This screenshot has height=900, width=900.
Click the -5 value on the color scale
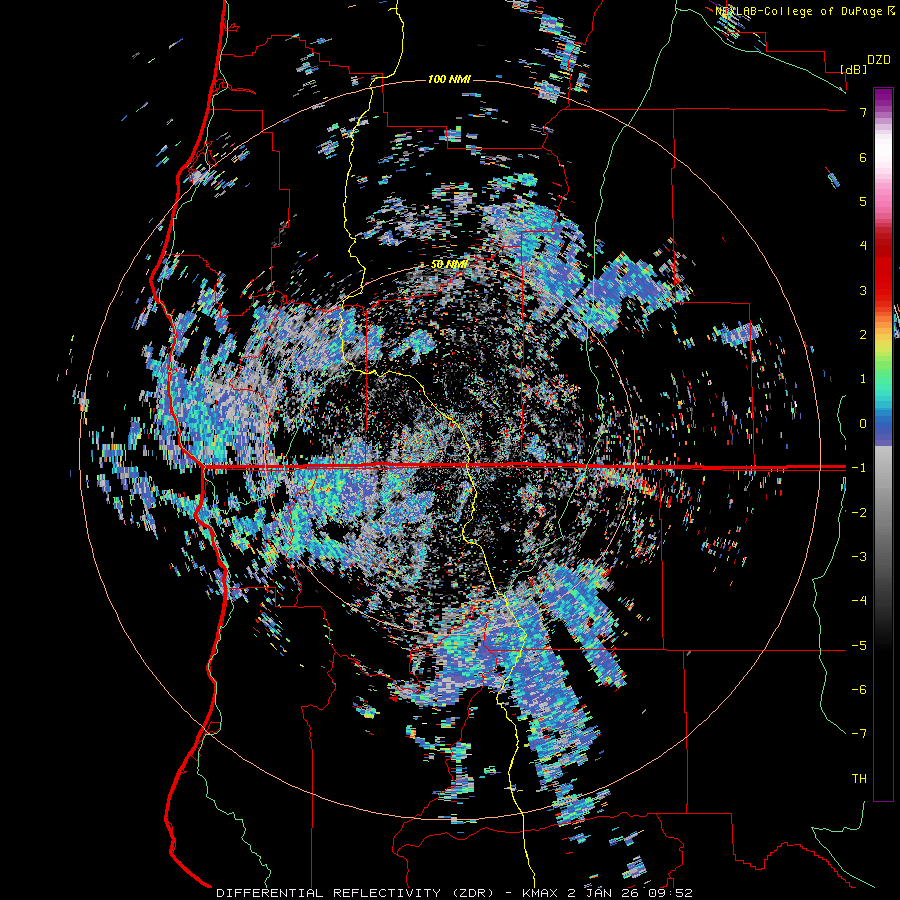tap(859, 646)
